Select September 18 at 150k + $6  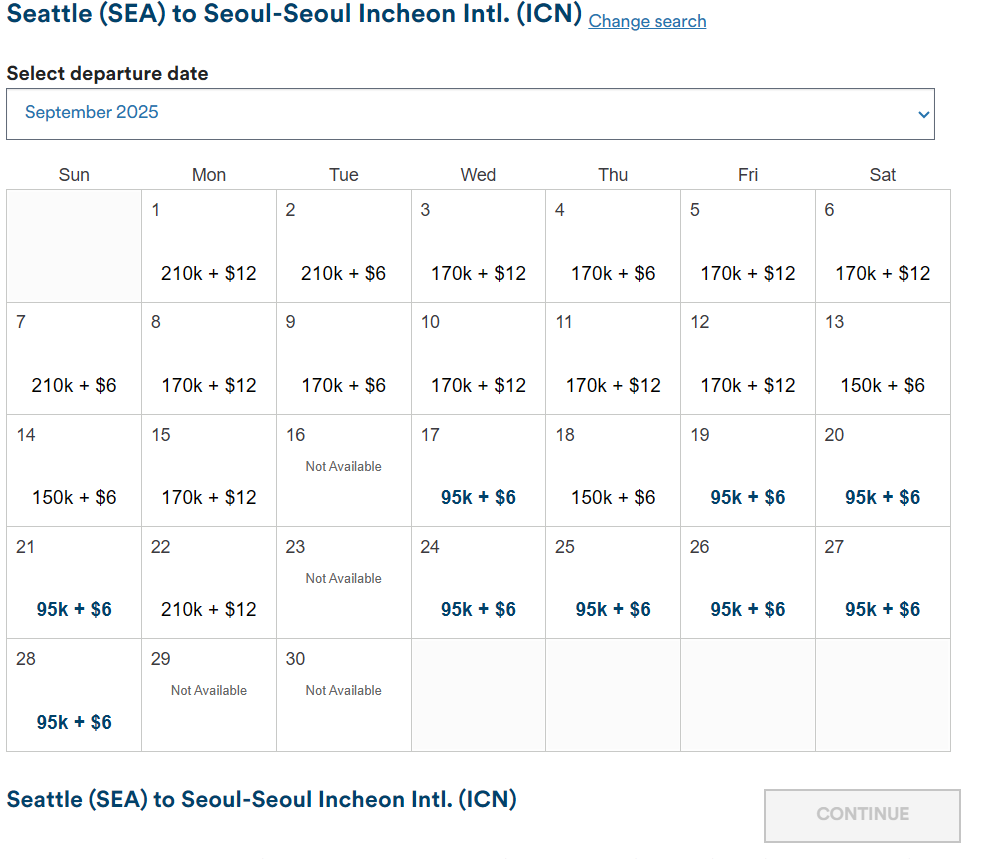click(613, 497)
